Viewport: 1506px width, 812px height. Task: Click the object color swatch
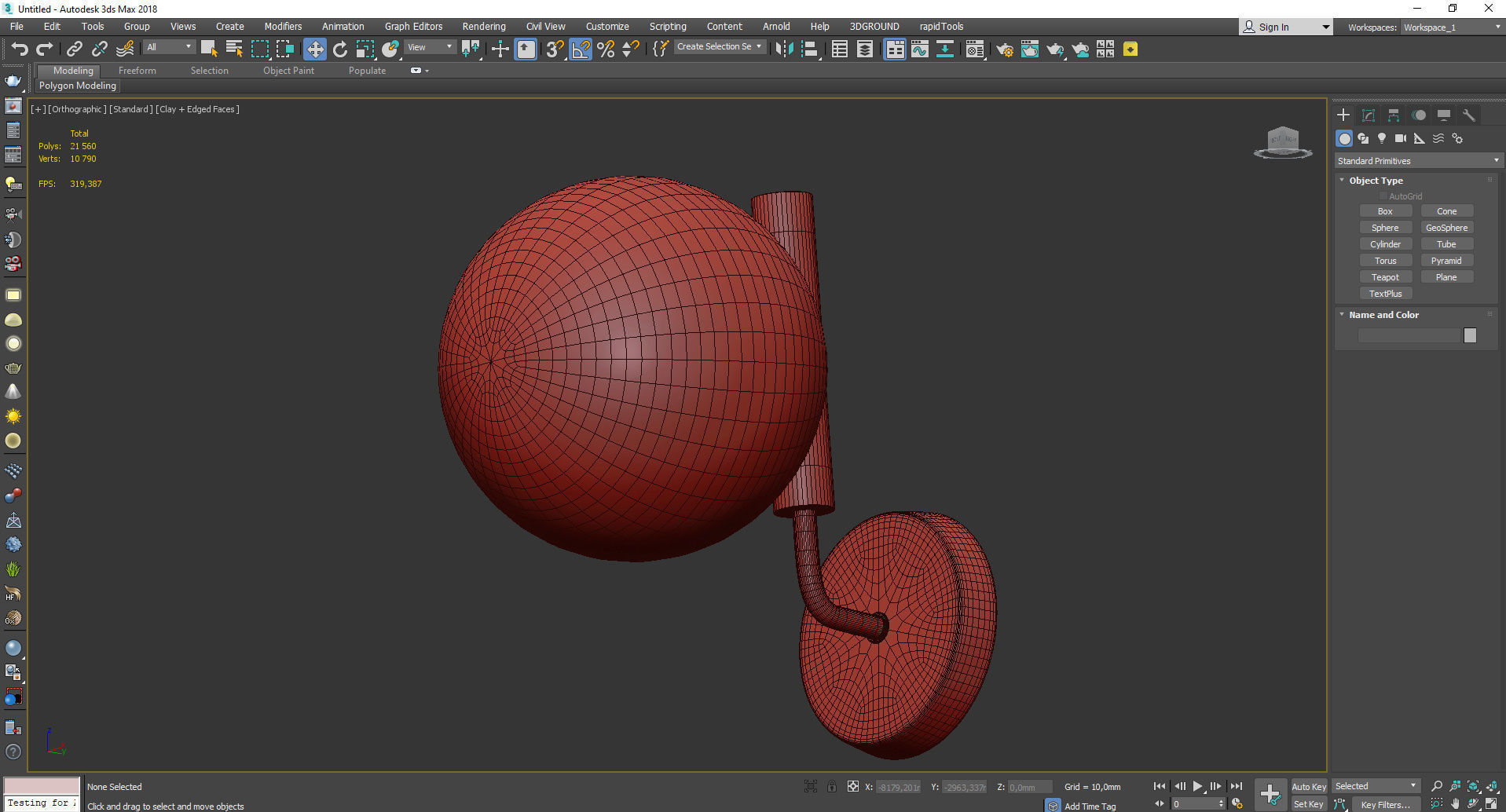pyautogui.click(x=1470, y=335)
